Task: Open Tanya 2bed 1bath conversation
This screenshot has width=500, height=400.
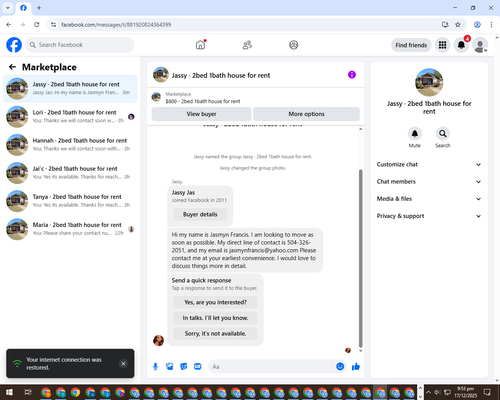Action: point(70,201)
